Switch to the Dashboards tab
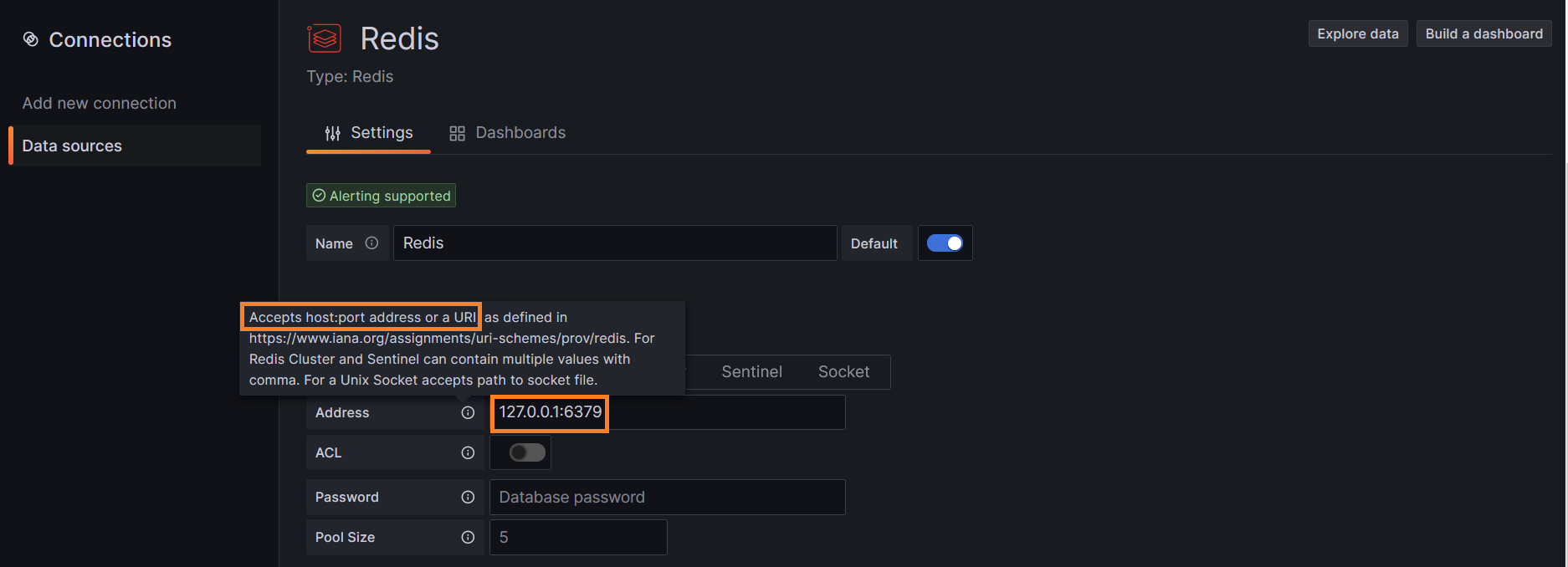 pos(507,133)
